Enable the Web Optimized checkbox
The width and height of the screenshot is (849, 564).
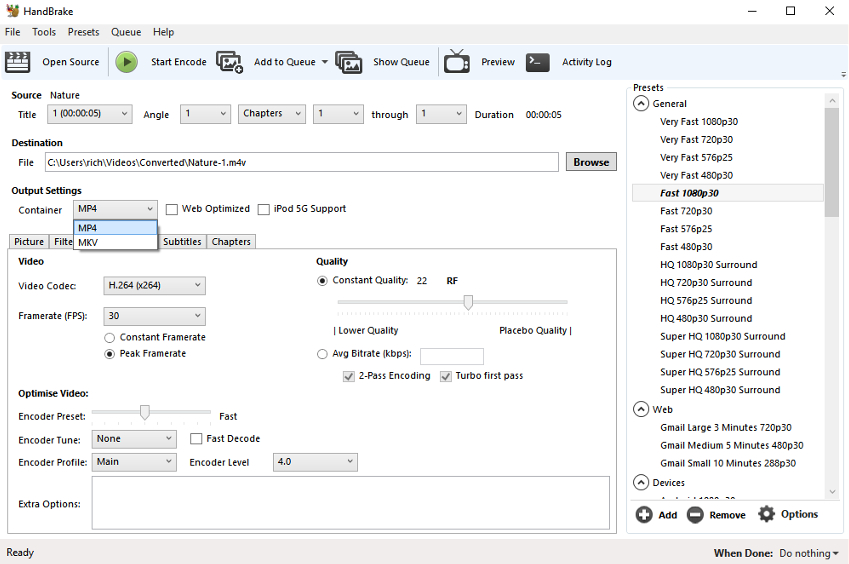[172, 209]
